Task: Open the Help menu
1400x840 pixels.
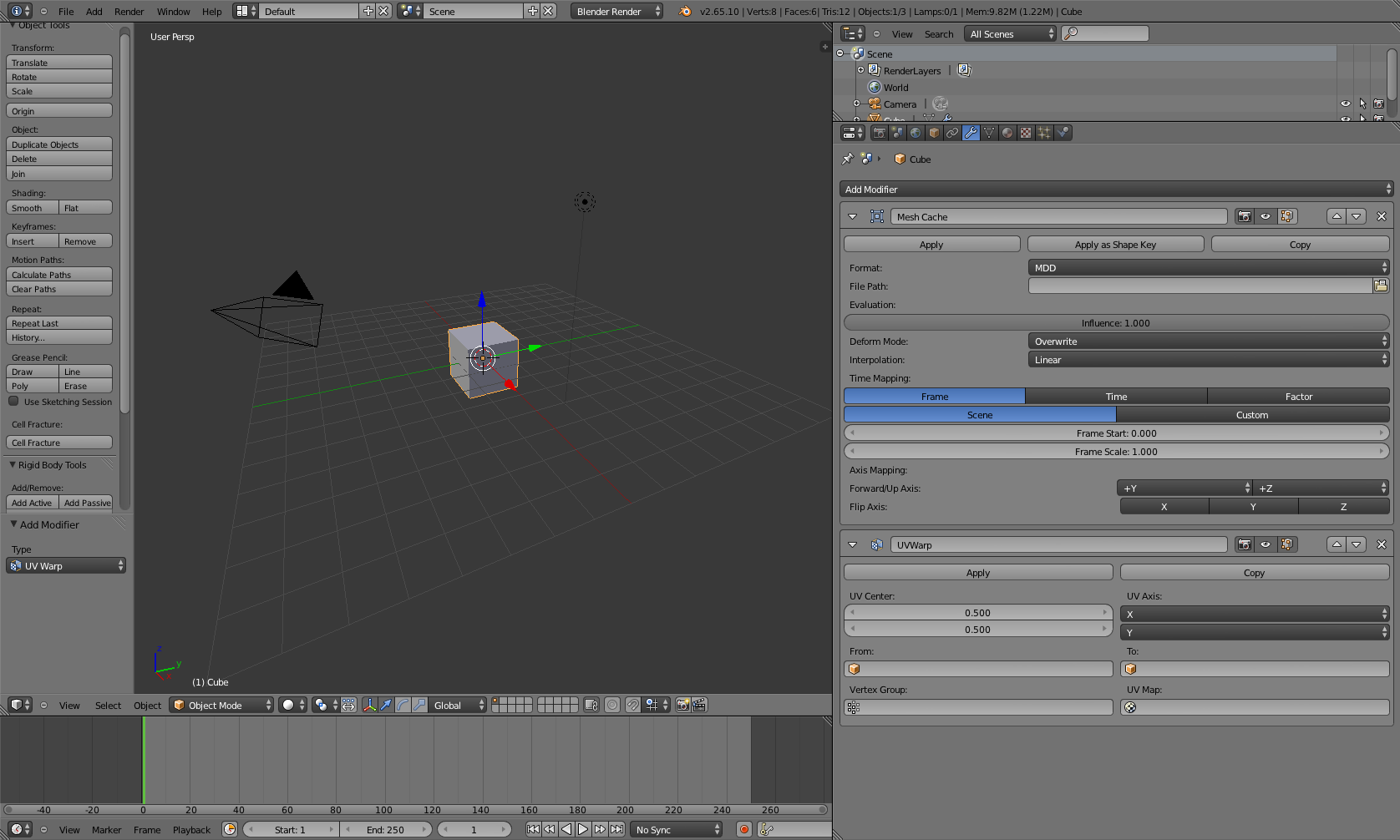Action: point(212,11)
